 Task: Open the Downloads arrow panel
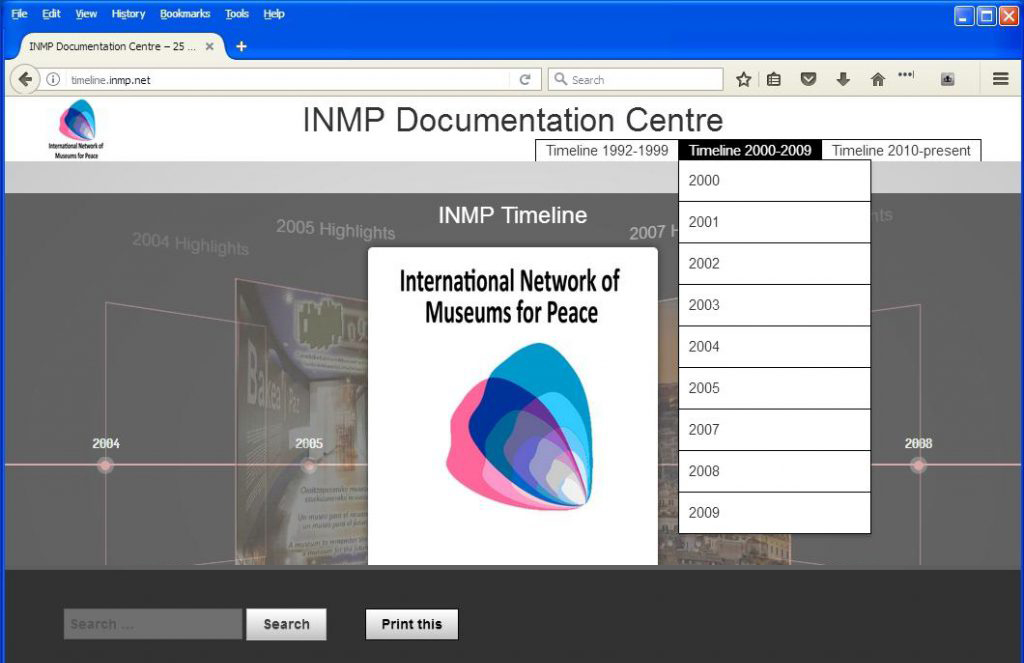(843, 80)
